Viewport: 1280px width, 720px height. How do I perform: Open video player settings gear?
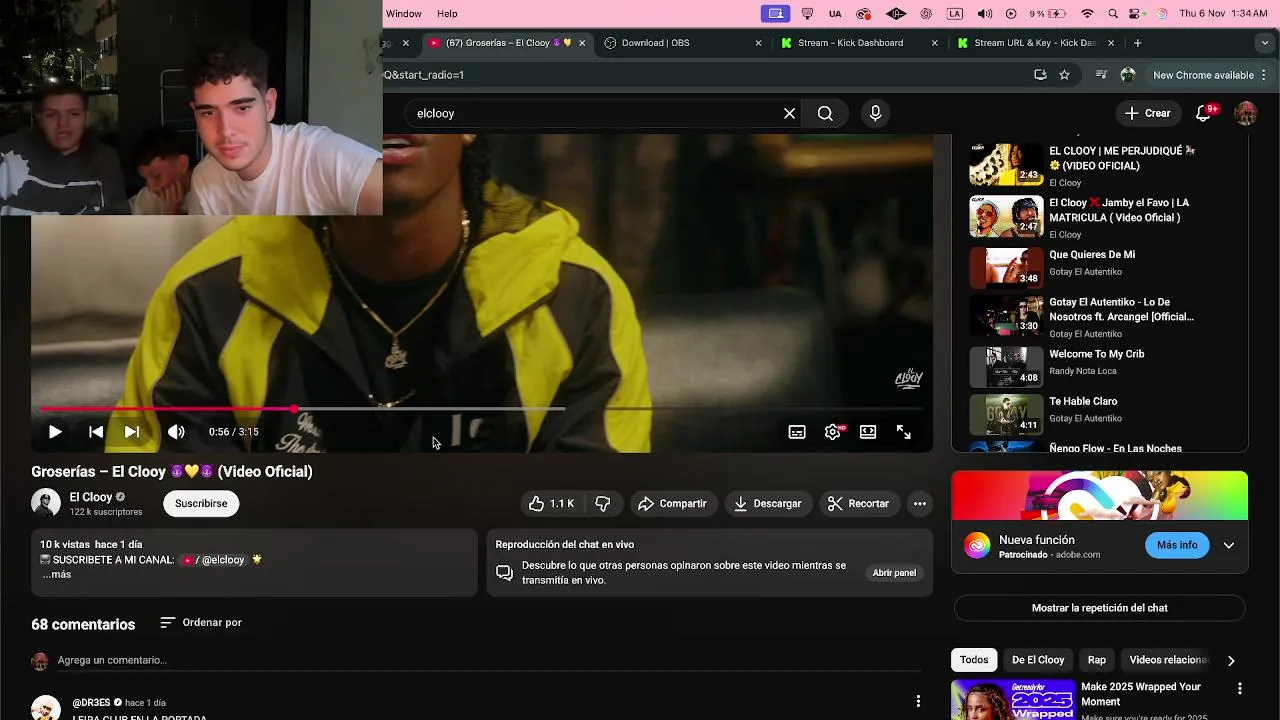coord(832,432)
